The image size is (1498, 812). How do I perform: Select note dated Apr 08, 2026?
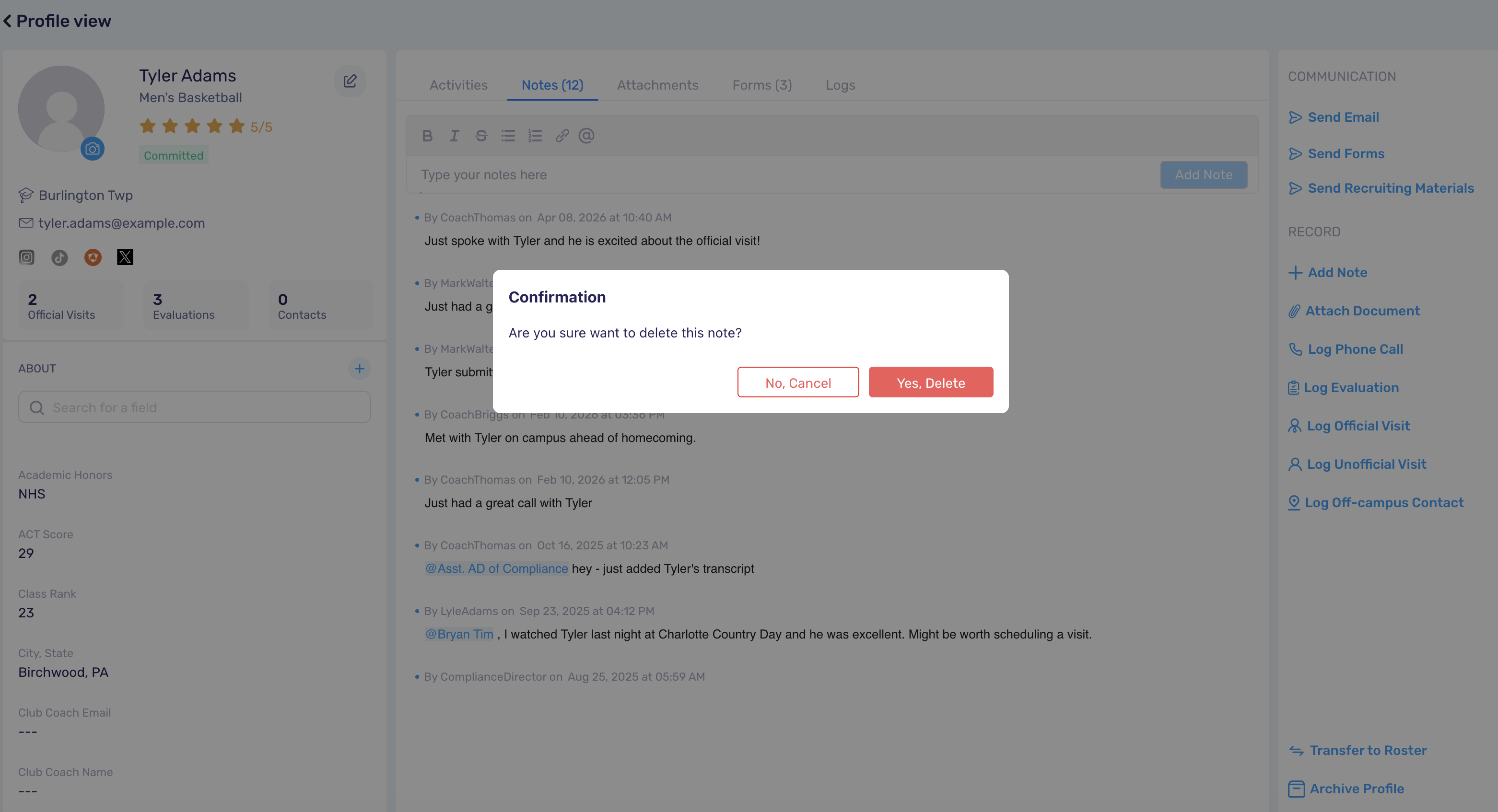592,241
